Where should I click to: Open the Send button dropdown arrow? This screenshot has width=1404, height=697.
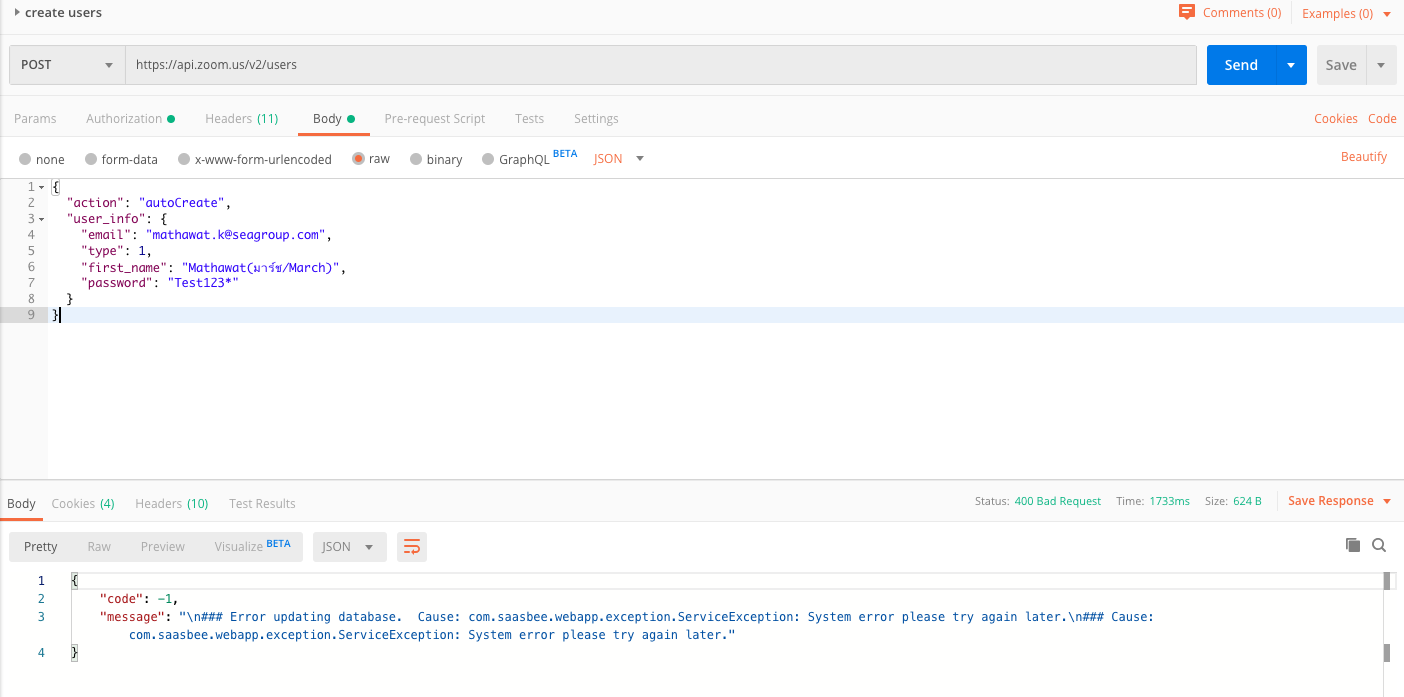(1290, 65)
